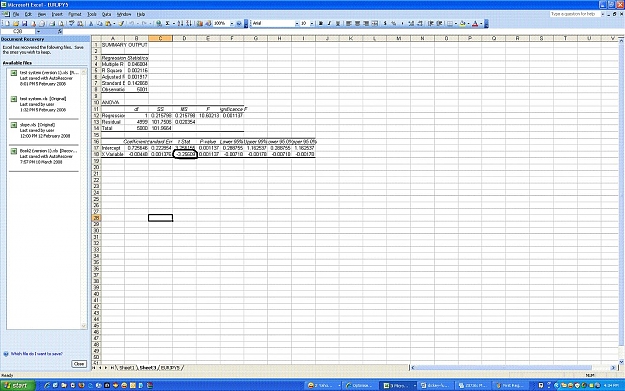Apply Font Color red A swatch
The image size is (625, 391).
click(x=475, y=24)
